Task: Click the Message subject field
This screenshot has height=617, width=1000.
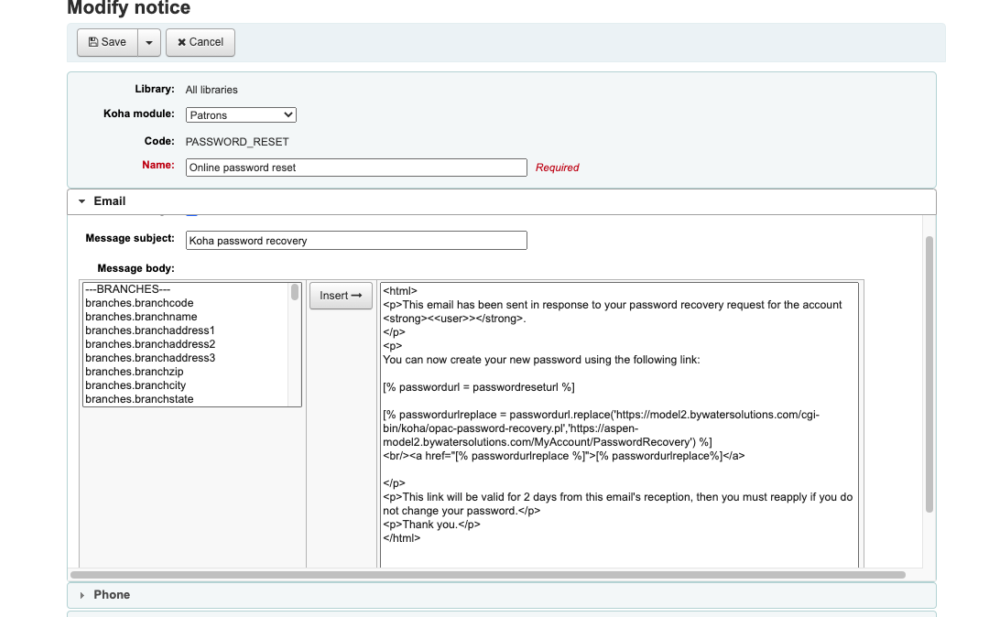Action: coord(357,241)
